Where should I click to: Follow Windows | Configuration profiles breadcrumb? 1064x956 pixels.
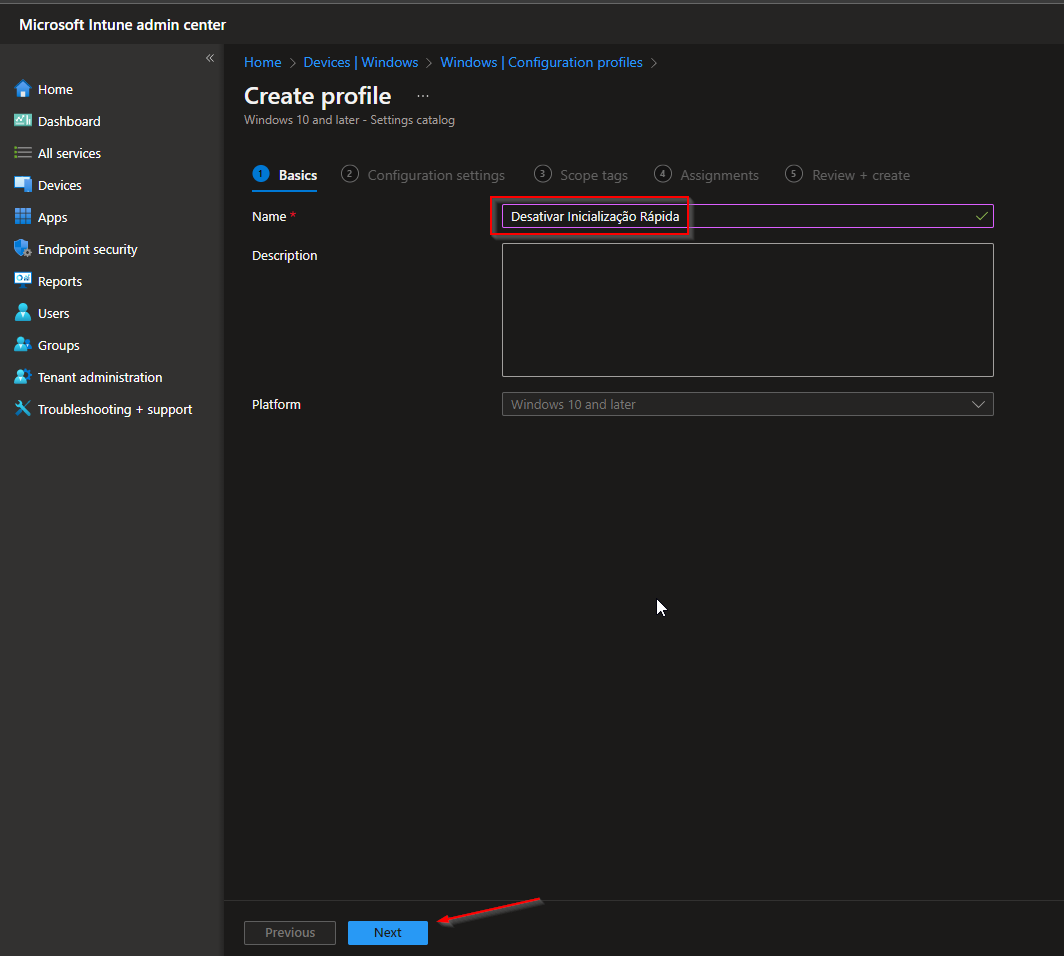point(542,62)
